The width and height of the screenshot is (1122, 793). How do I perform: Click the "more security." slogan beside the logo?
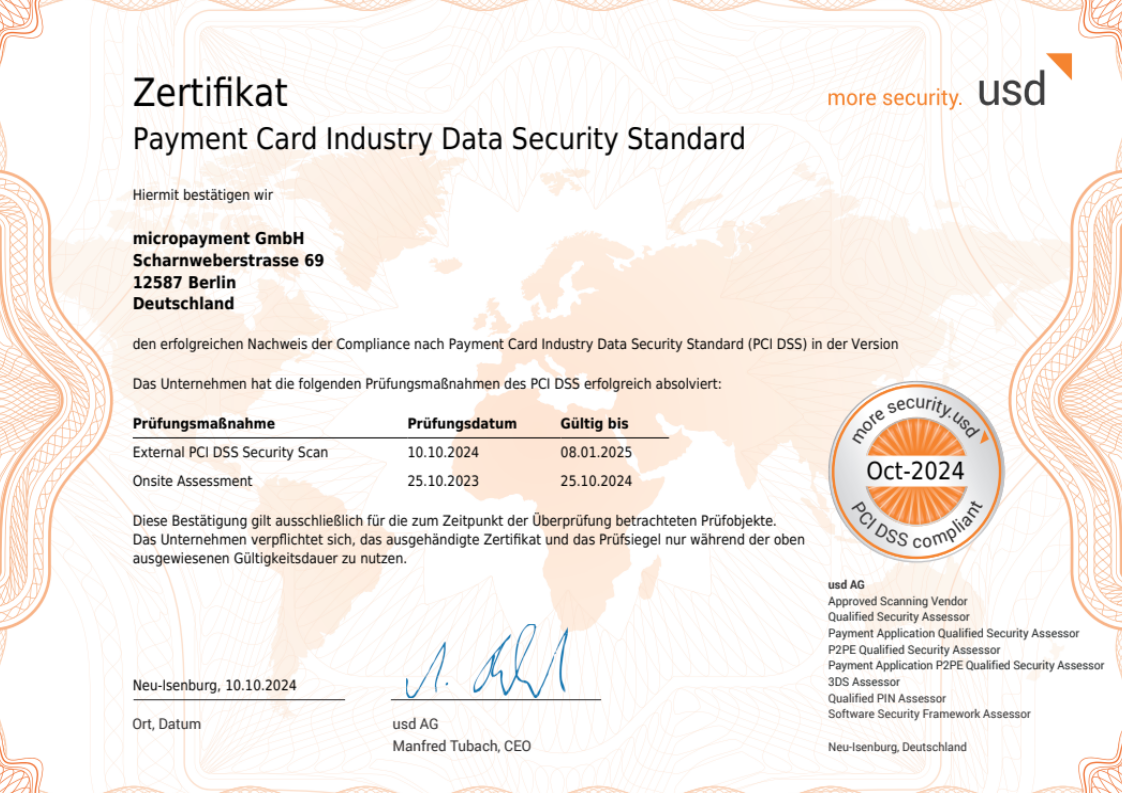894,98
